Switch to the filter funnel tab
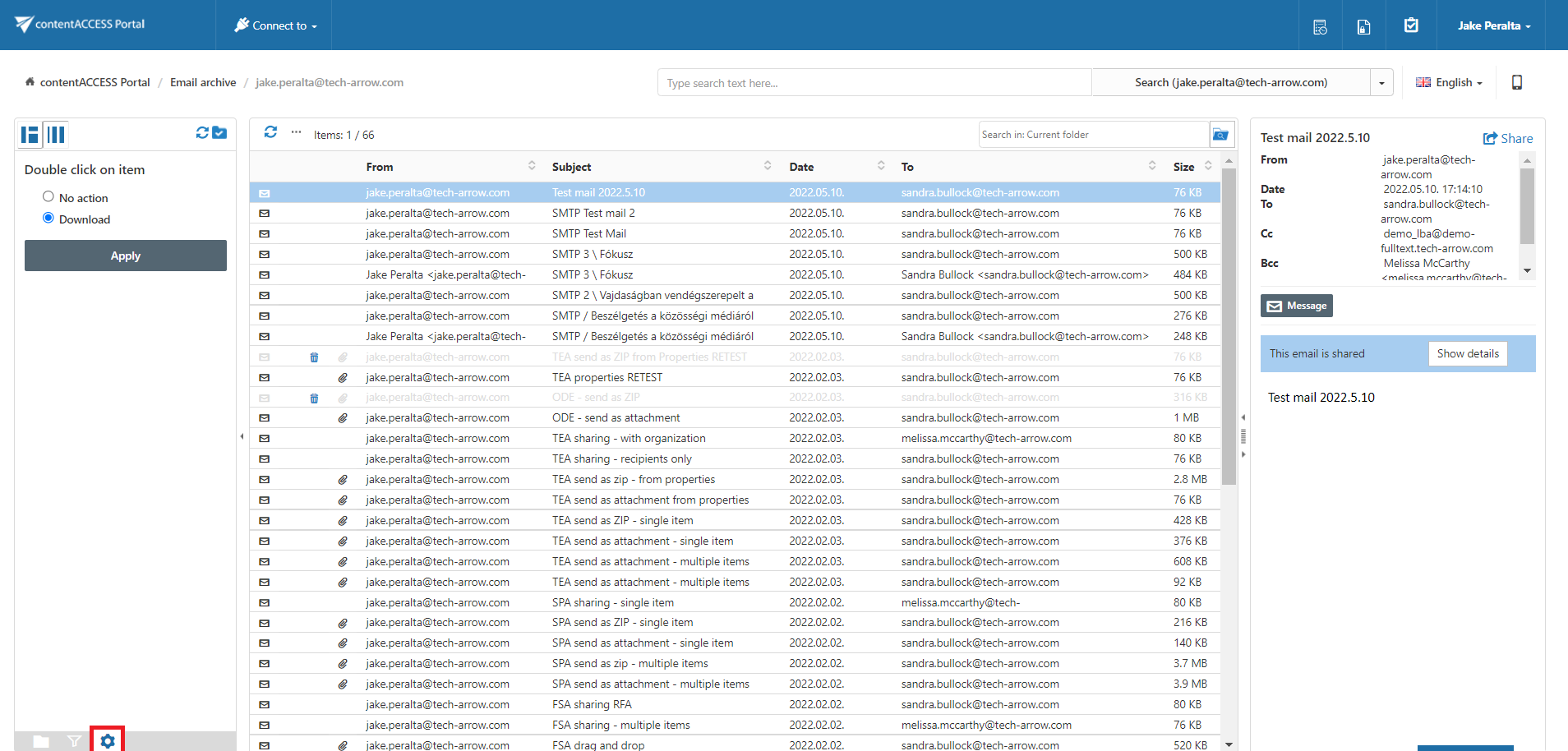Screen dimensions: 1568x751 pos(74,741)
